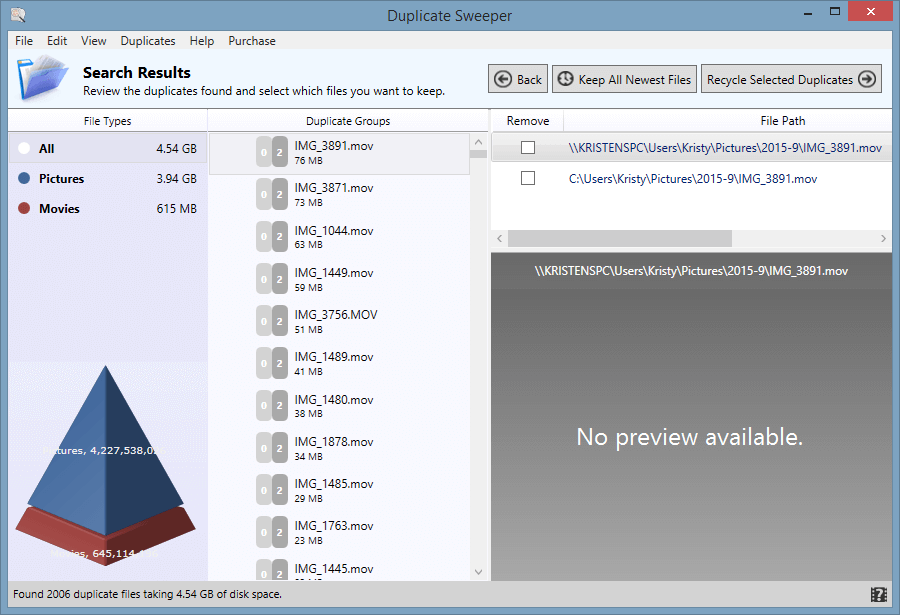
Task: Open the Help menu
Action: click(x=201, y=41)
